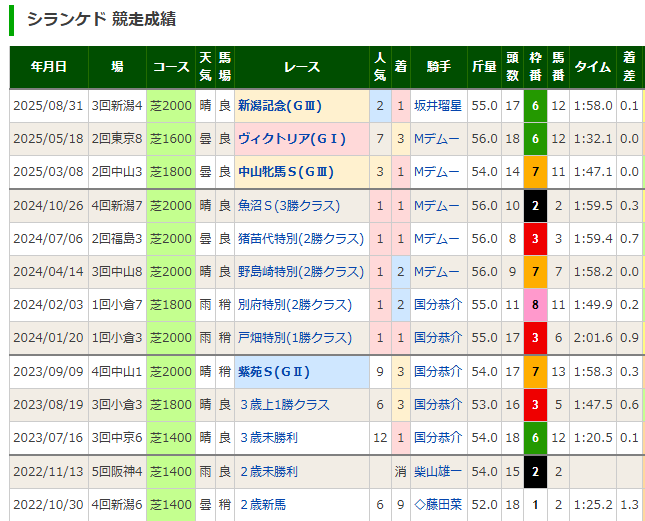Open jockey 坂井瑠星 profile link

438,105
